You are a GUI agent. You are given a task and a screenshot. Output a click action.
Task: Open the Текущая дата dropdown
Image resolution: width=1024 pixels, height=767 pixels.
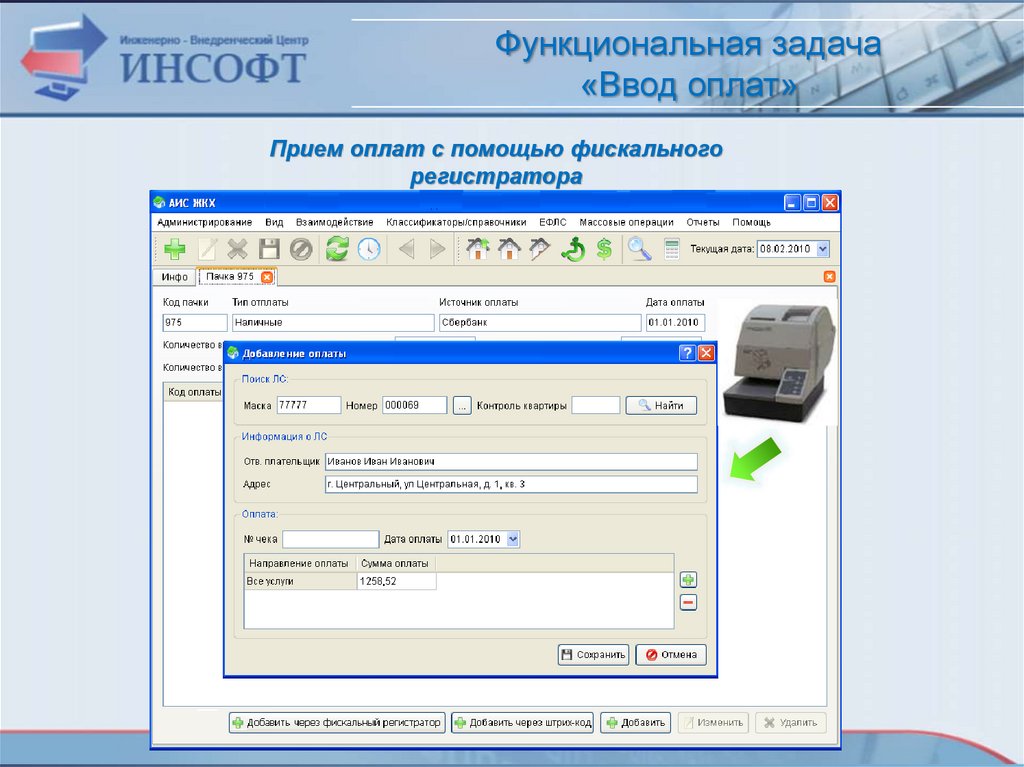coord(823,249)
